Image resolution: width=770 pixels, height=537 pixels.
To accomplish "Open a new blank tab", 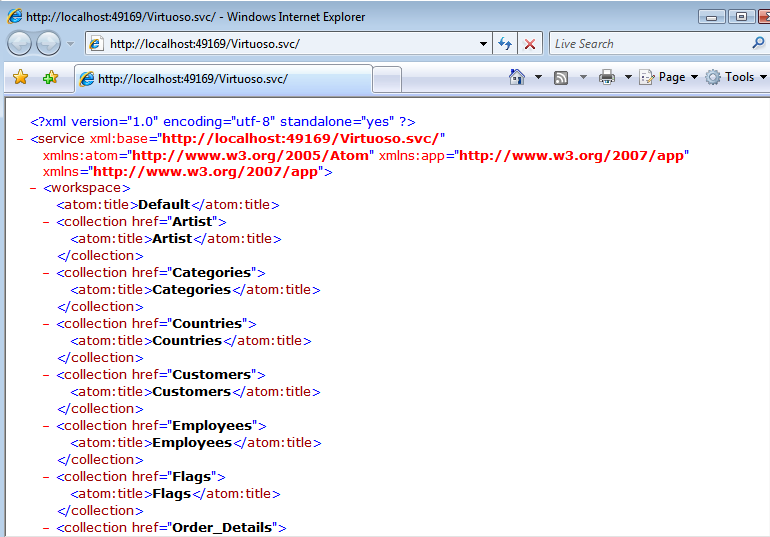I will point(387,79).
